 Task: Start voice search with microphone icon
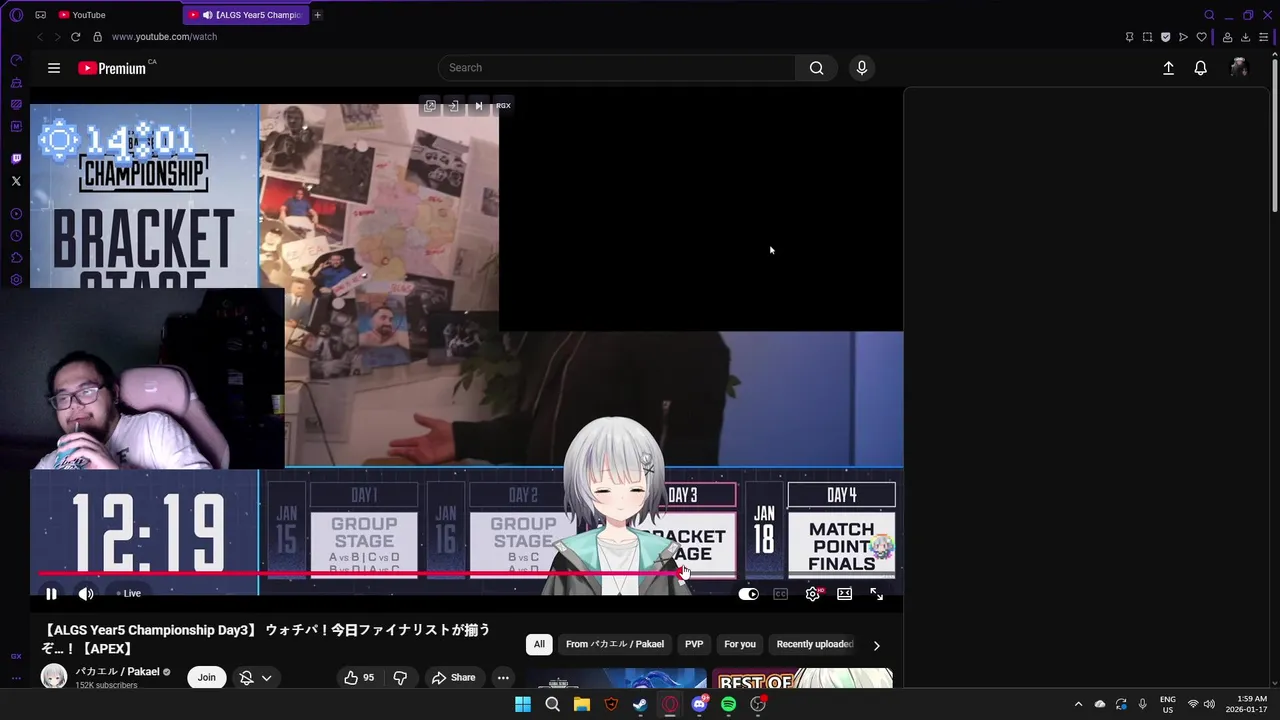(862, 68)
